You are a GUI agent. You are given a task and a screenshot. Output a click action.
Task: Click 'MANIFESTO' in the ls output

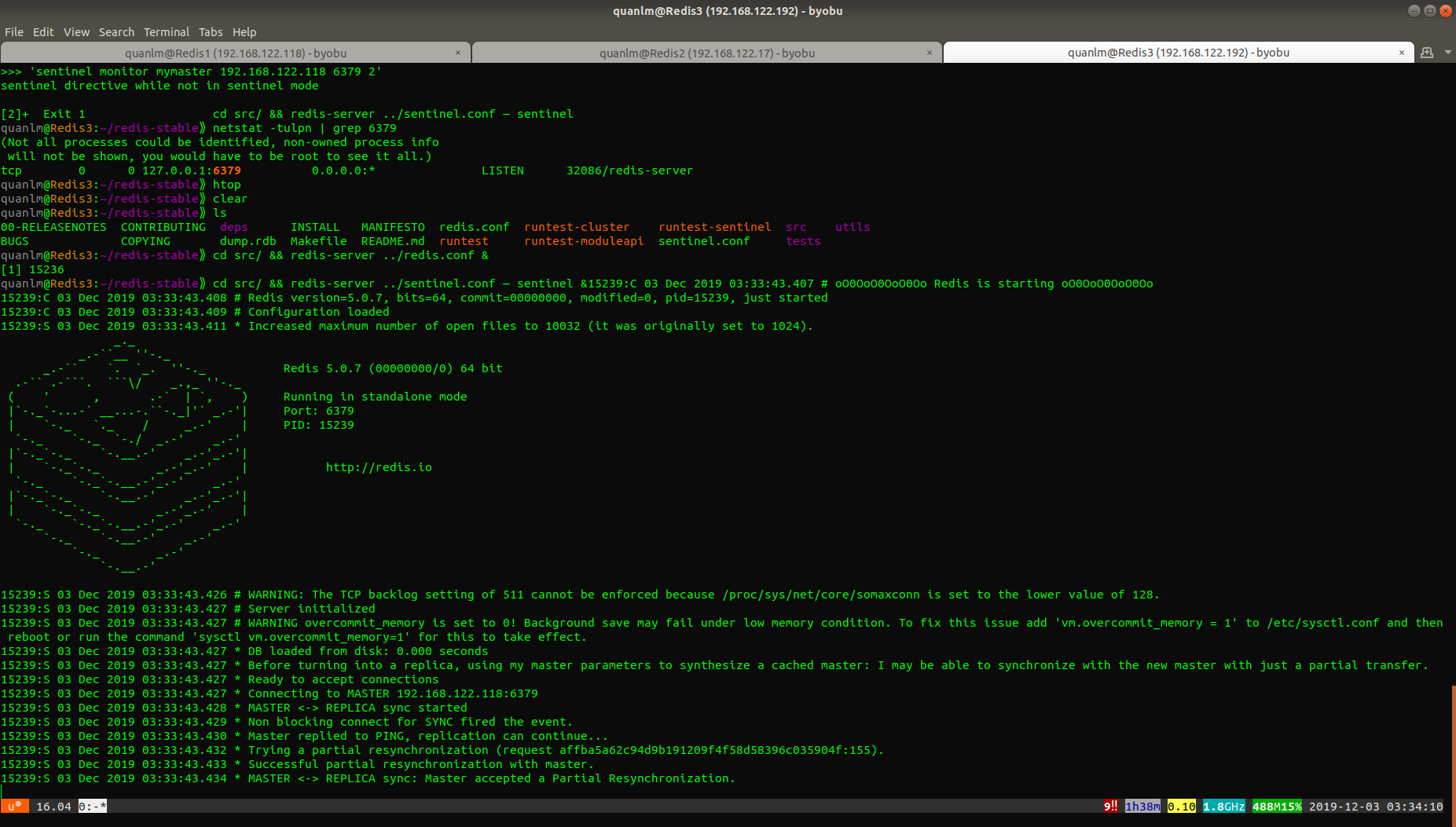pyautogui.click(x=393, y=227)
